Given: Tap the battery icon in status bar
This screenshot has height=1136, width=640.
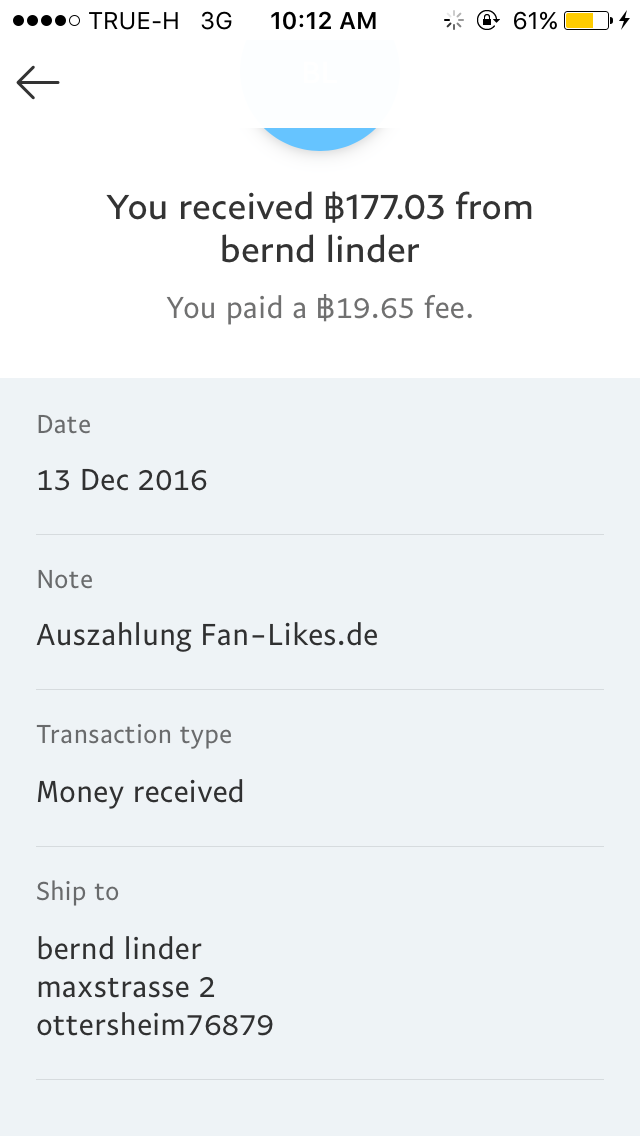Looking at the screenshot, I should pos(586,21).
